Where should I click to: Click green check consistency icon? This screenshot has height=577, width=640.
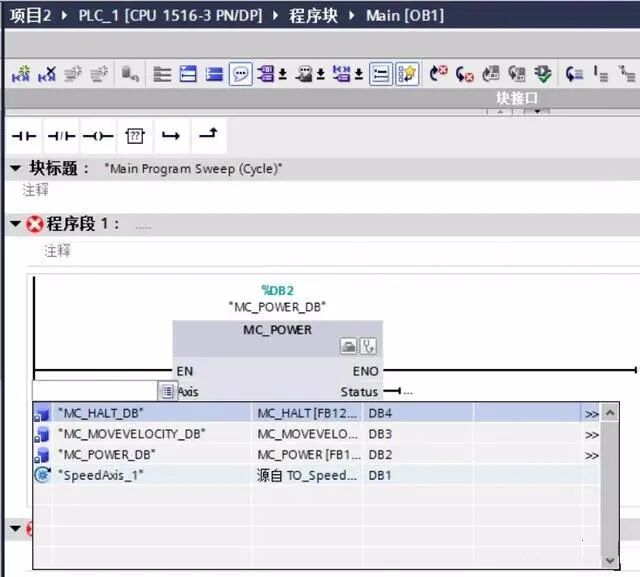pos(543,74)
